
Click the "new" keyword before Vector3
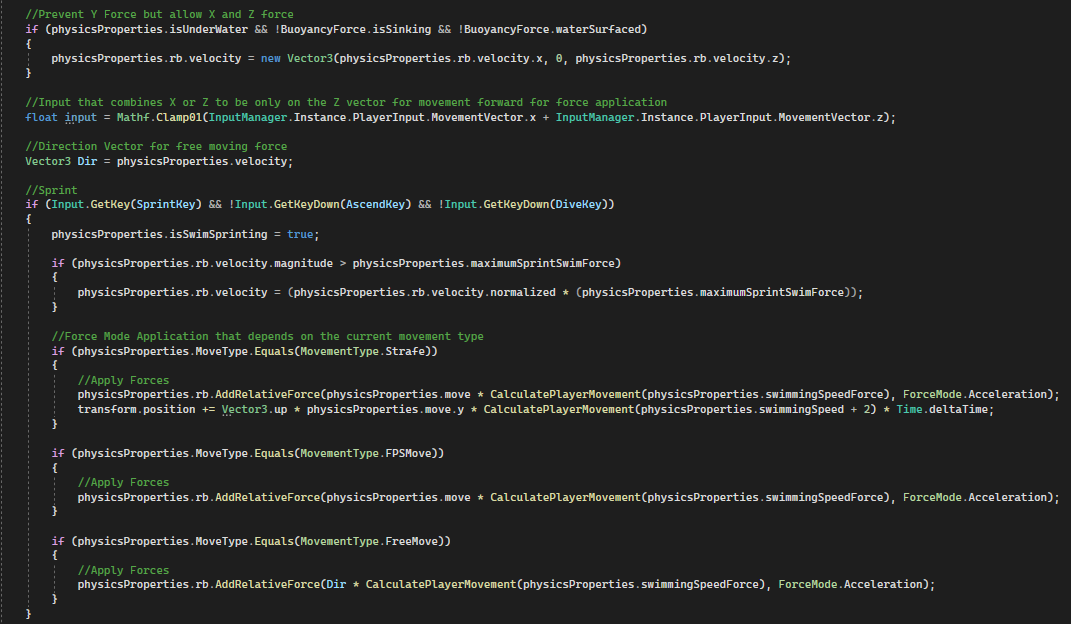[270, 59]
